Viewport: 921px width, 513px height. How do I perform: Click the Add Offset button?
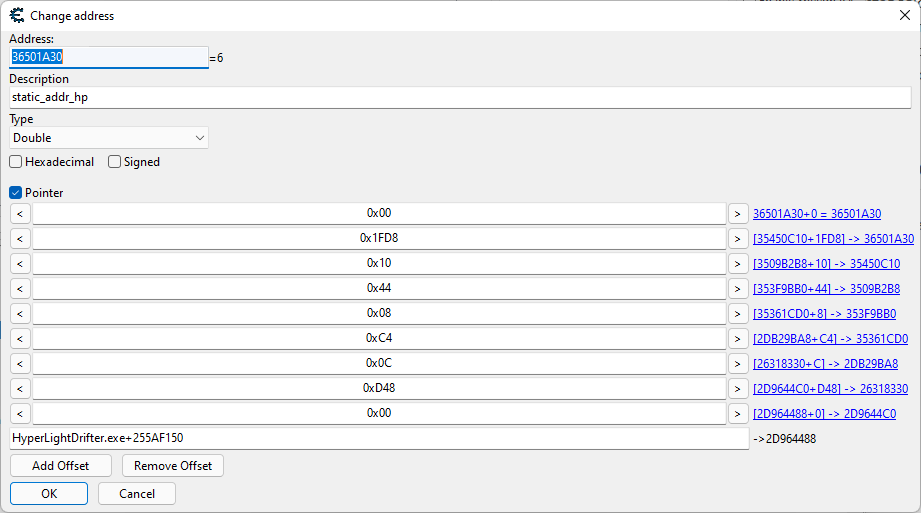(x=60, y=466)
